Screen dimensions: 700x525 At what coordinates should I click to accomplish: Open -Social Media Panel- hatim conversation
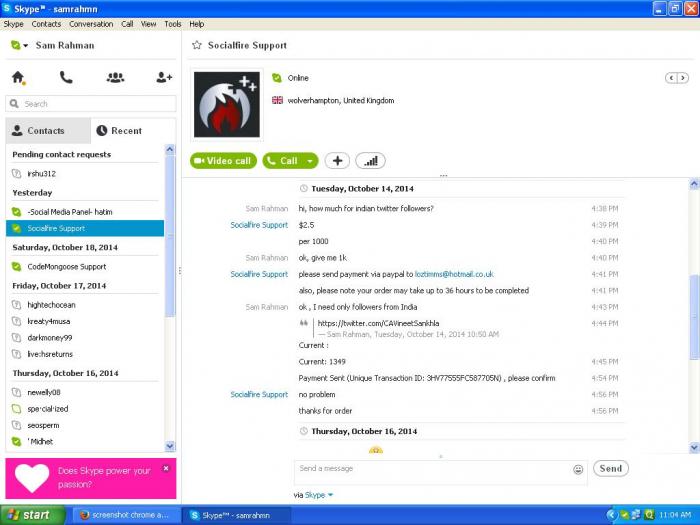point(85,212)
